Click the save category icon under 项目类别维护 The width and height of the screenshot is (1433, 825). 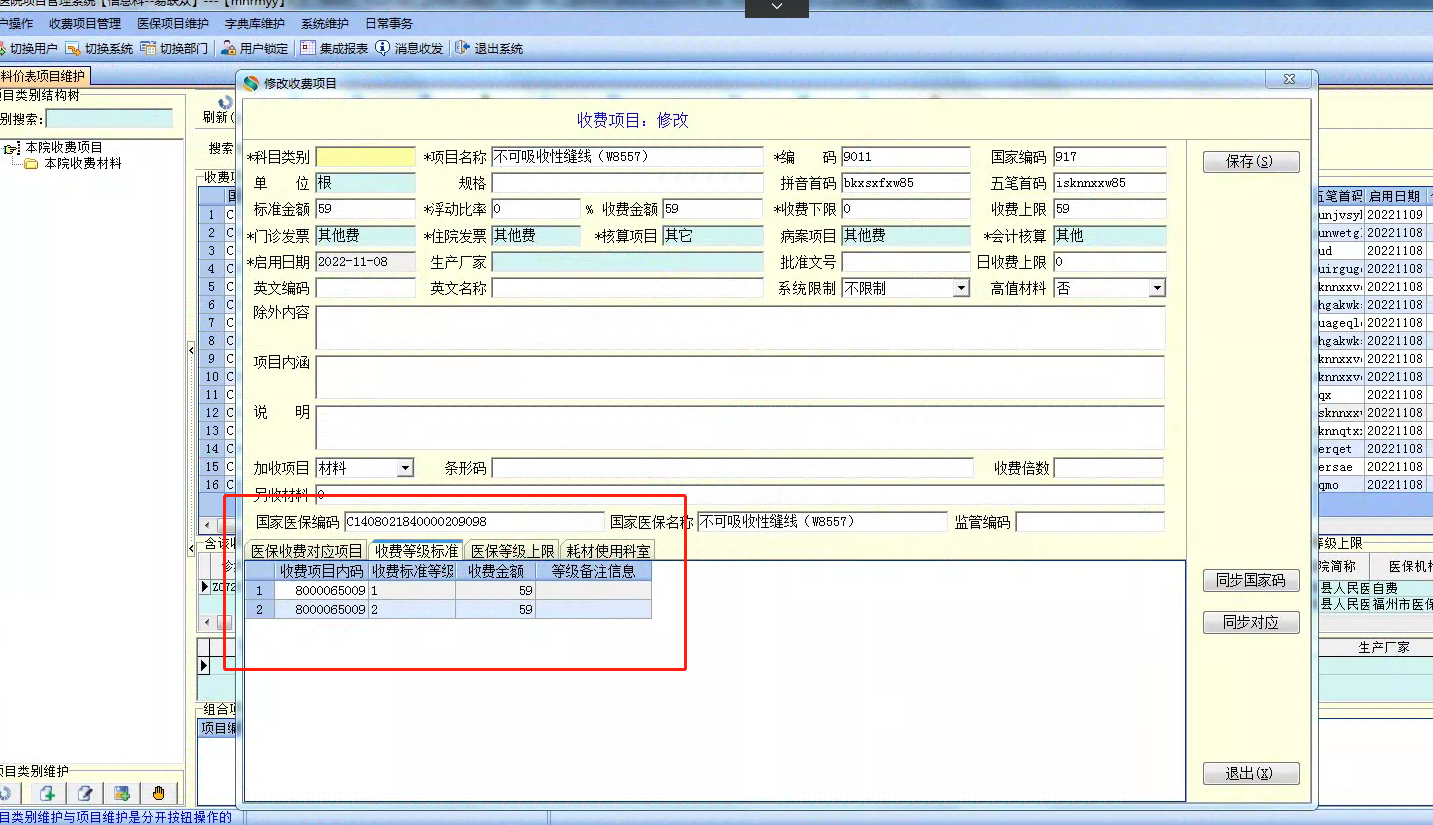pos(122,793)
